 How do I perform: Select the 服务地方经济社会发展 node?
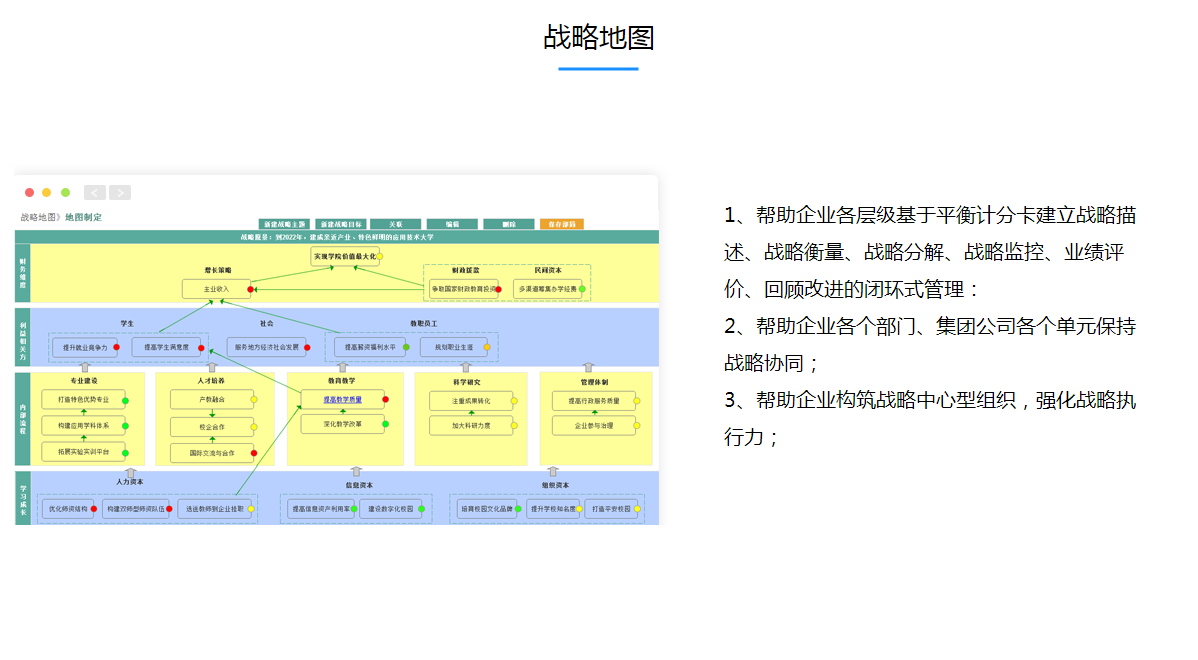pyautogui.click(x=267, y=348)
